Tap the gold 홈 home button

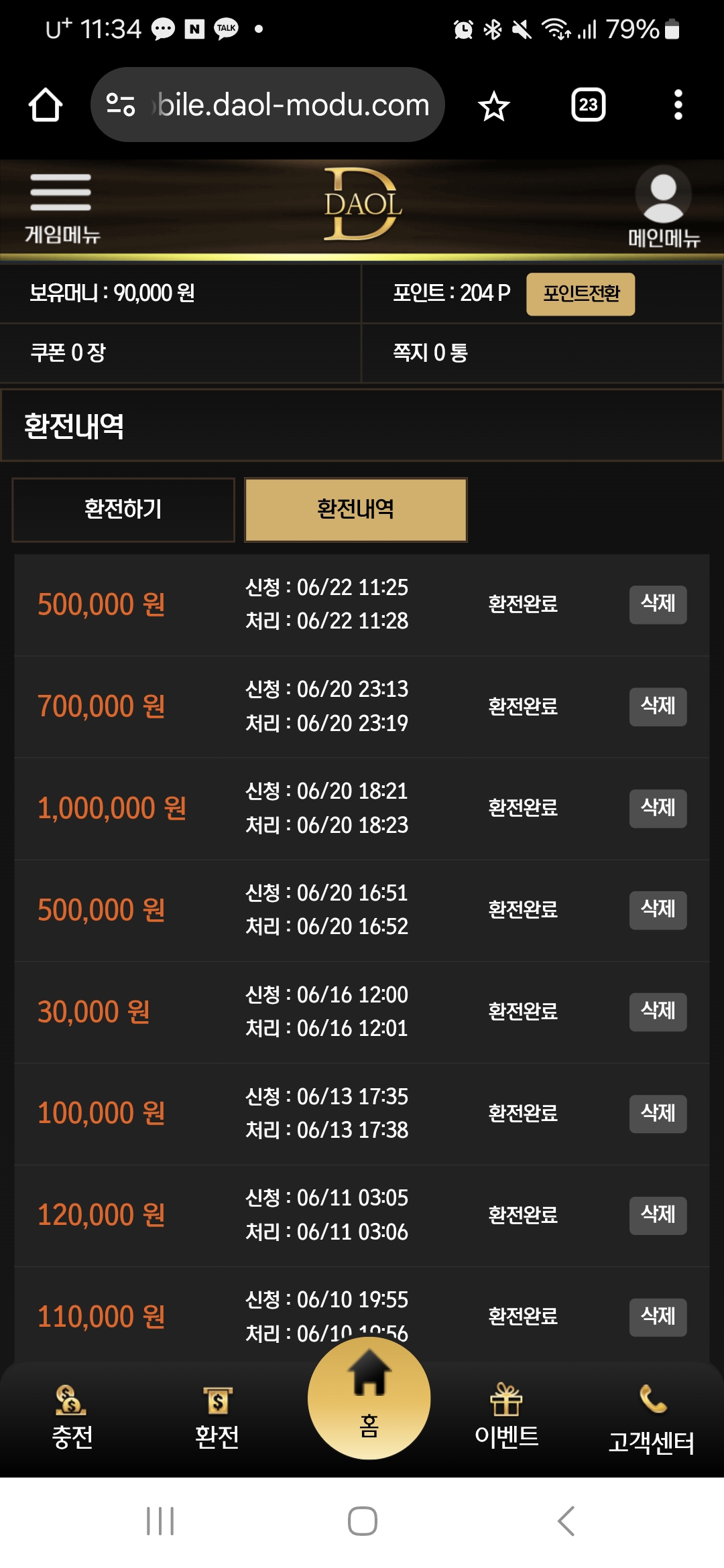pyautogui.click(x=369, y=1398)
